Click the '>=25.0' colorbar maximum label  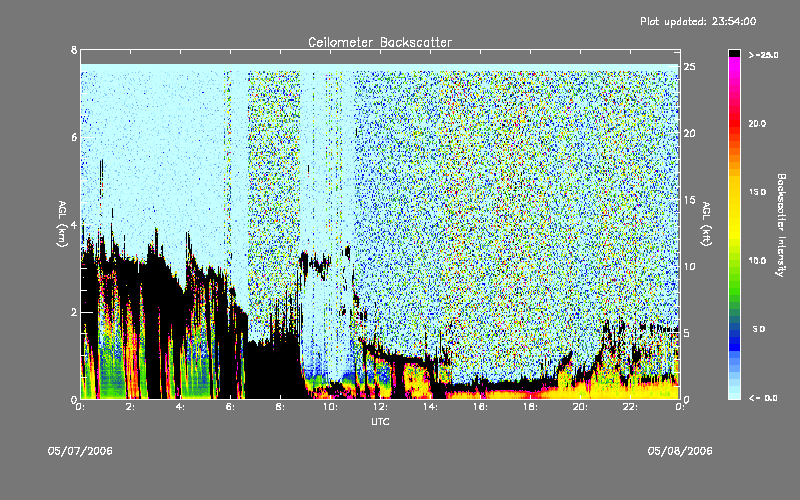[763, 55]
